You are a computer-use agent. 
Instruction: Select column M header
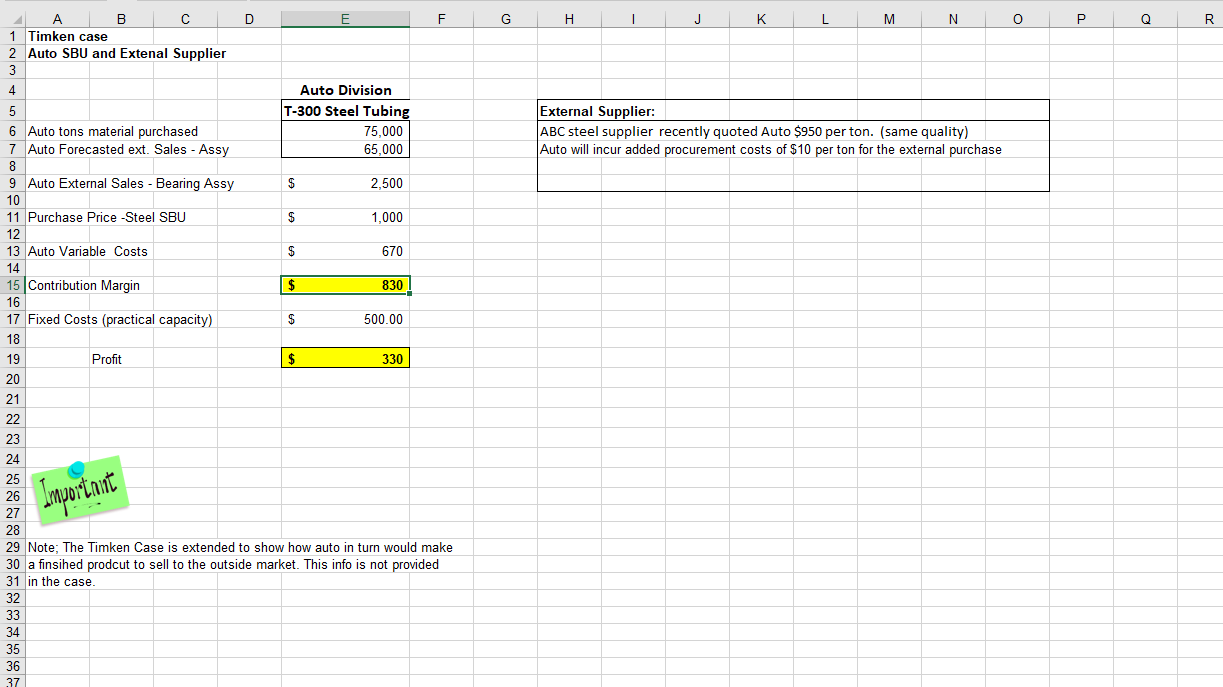coord(889,18)
